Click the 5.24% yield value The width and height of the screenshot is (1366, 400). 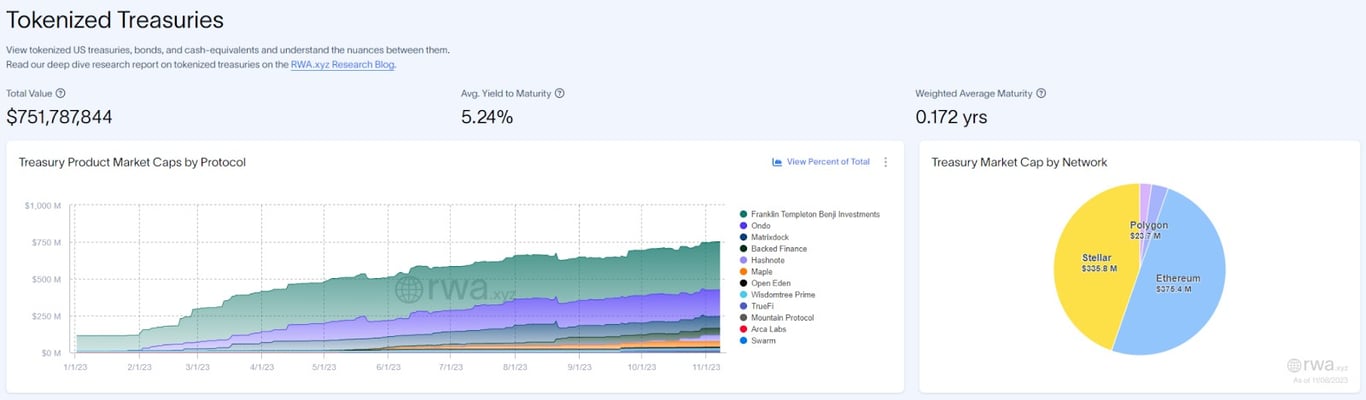pyautogui.click(x=487, y=117)
